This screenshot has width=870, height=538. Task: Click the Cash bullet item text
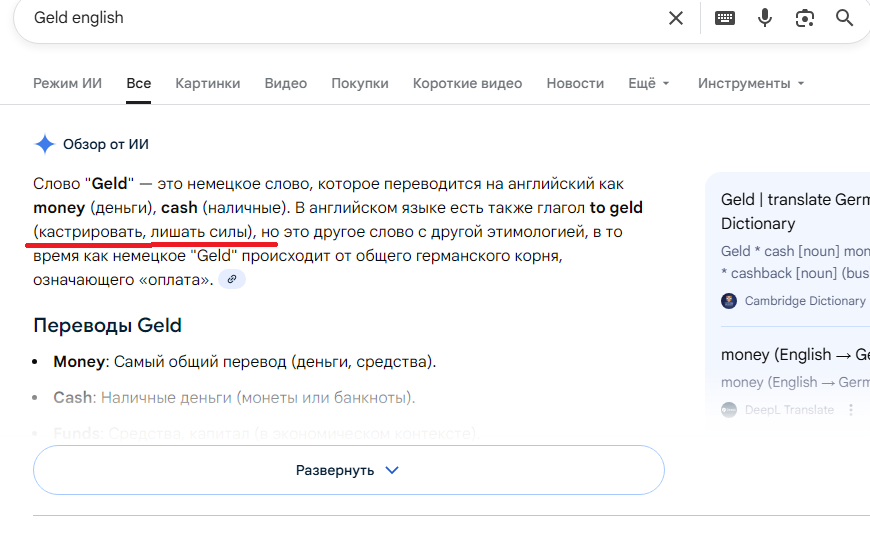pos(234,398)
